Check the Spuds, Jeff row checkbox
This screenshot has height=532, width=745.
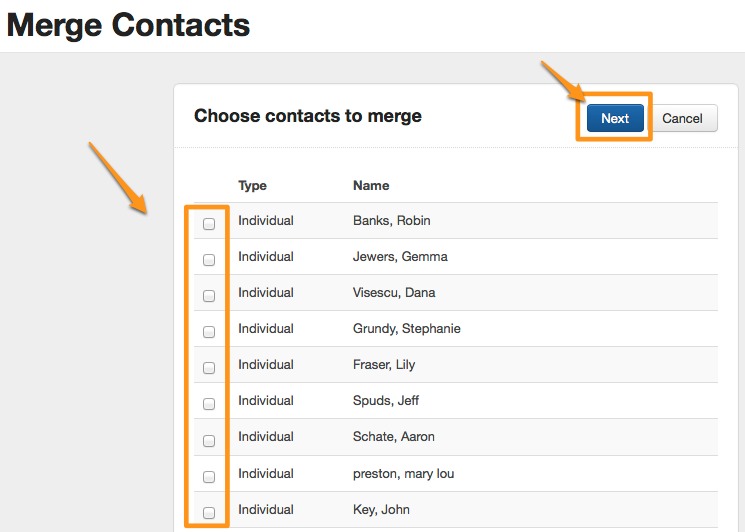(x=209, y=404)
